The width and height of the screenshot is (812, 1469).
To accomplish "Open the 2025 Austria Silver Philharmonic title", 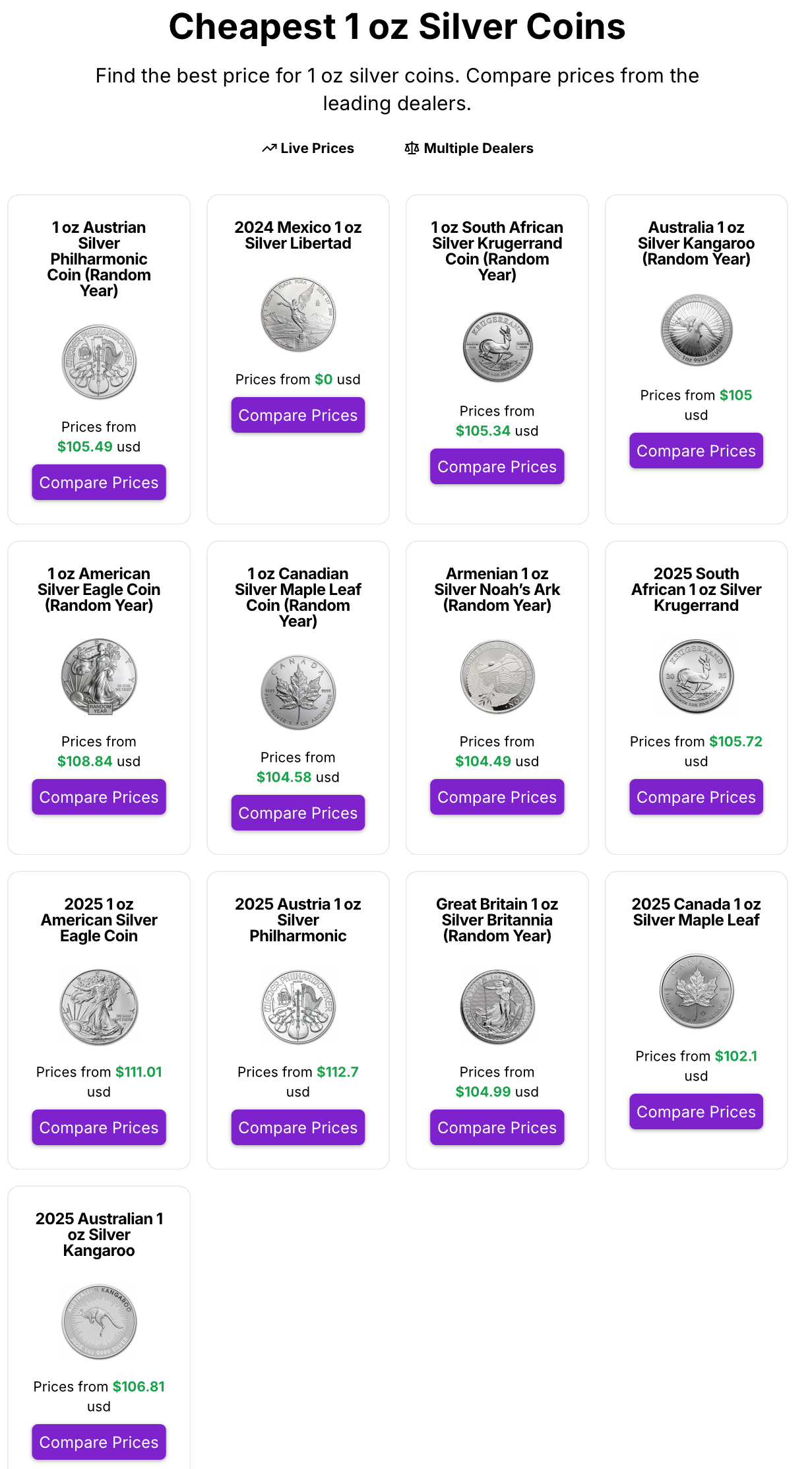I will 298,920.
